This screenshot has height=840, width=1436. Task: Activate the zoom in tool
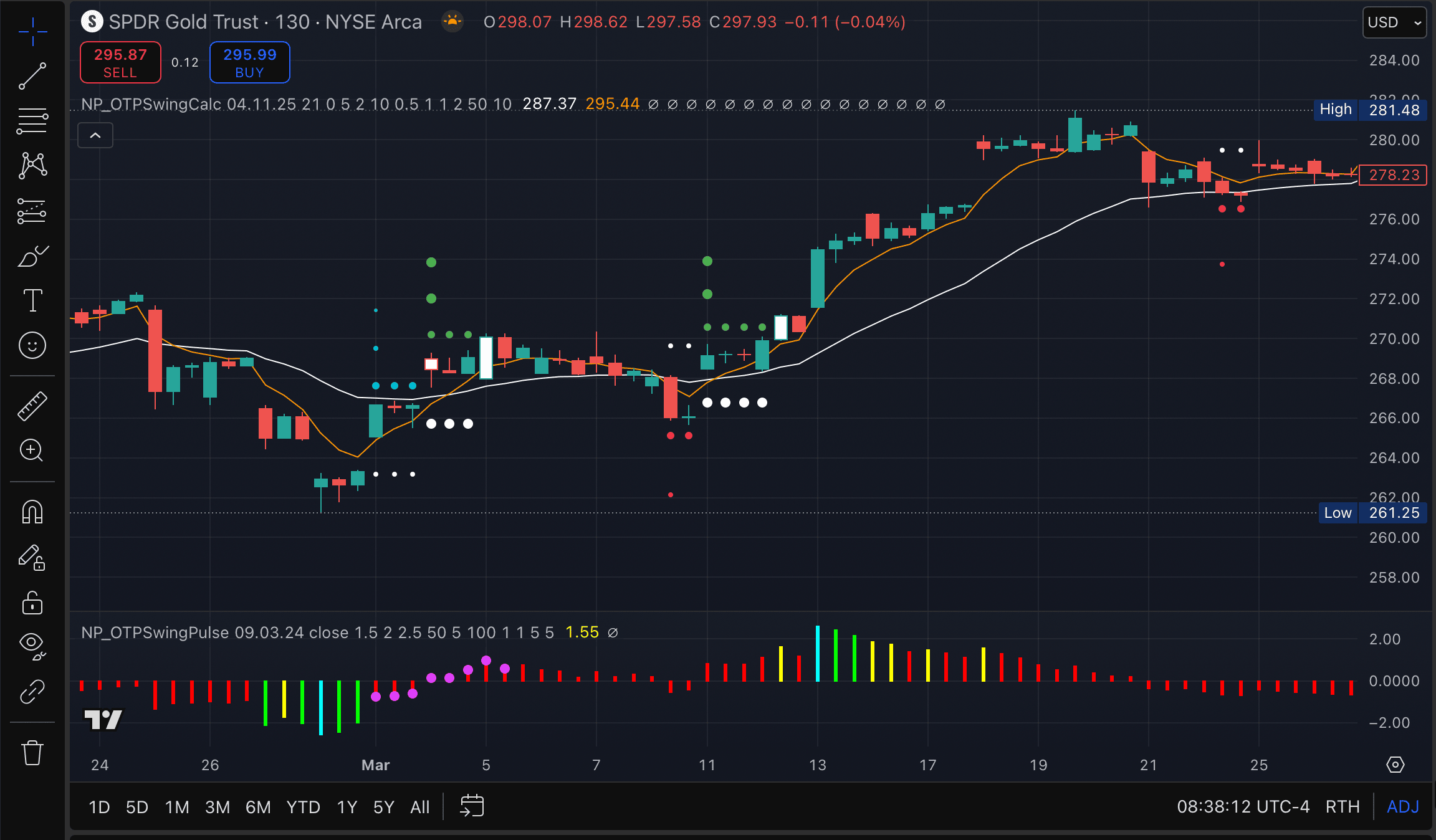(x=32, y=451)
